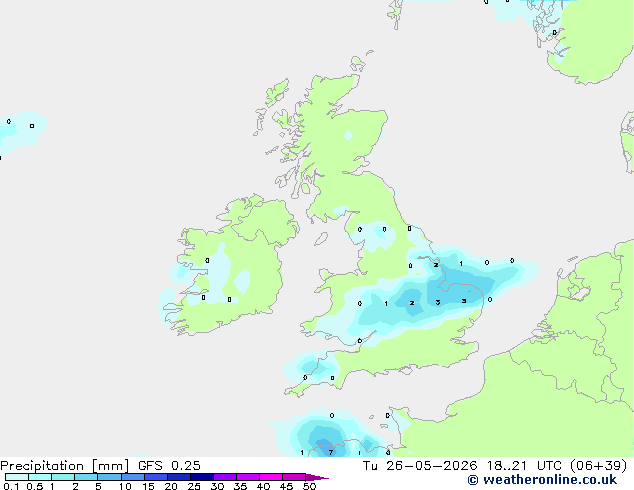Click the '50' legend scale label
The image size is (634, 490).
point(309,486)
